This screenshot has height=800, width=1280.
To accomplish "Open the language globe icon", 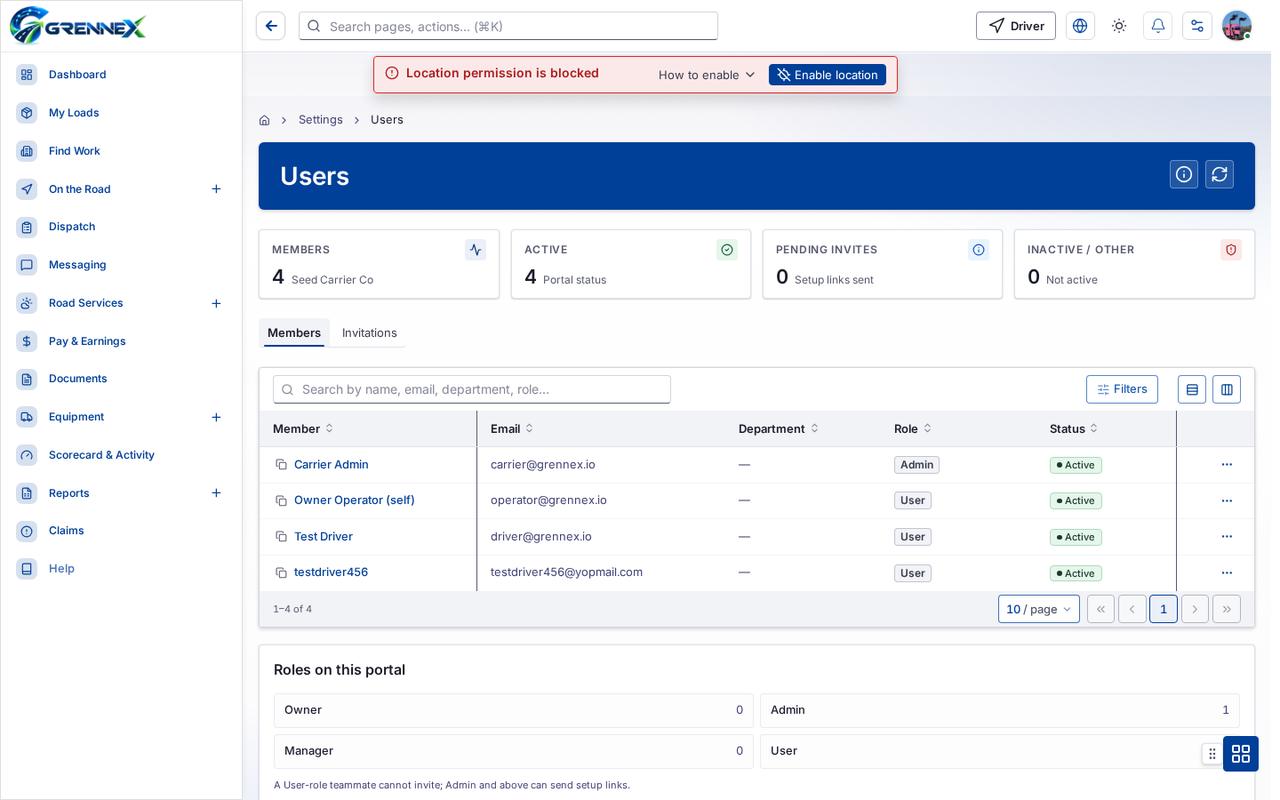I will click(1080, 26).
